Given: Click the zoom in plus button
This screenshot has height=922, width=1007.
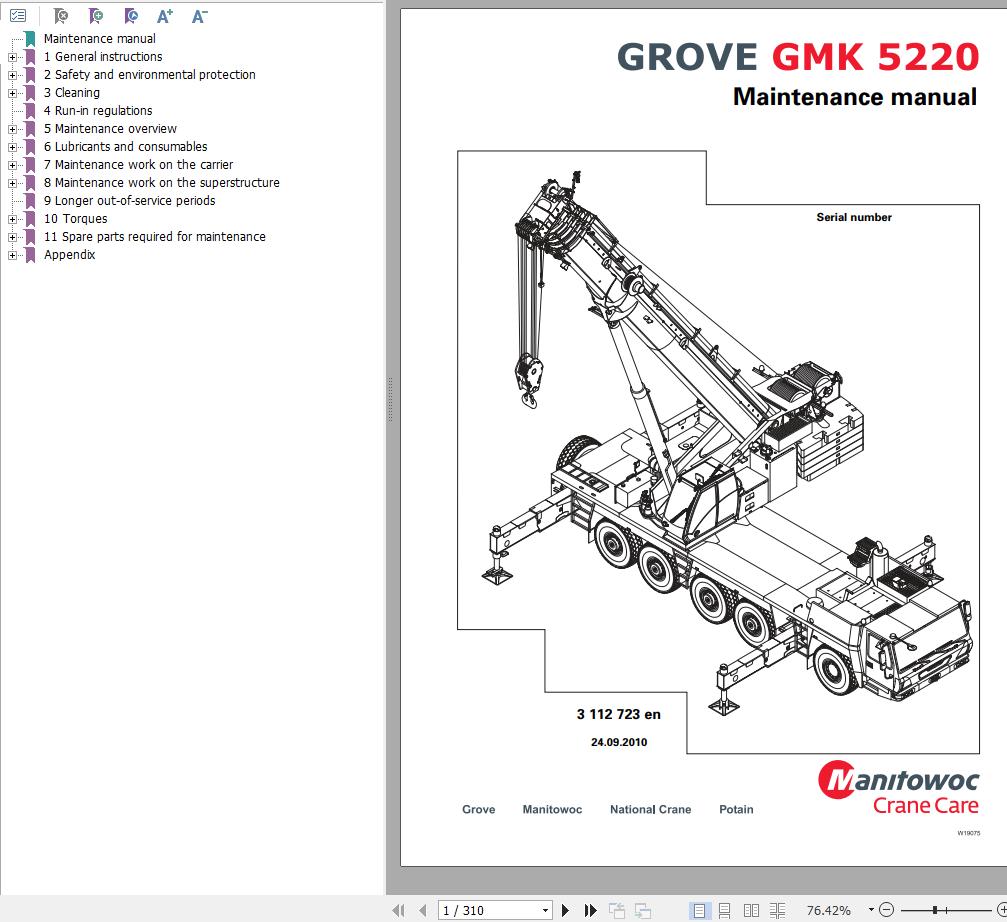Looking at the screenshot, I should 1002,910.
